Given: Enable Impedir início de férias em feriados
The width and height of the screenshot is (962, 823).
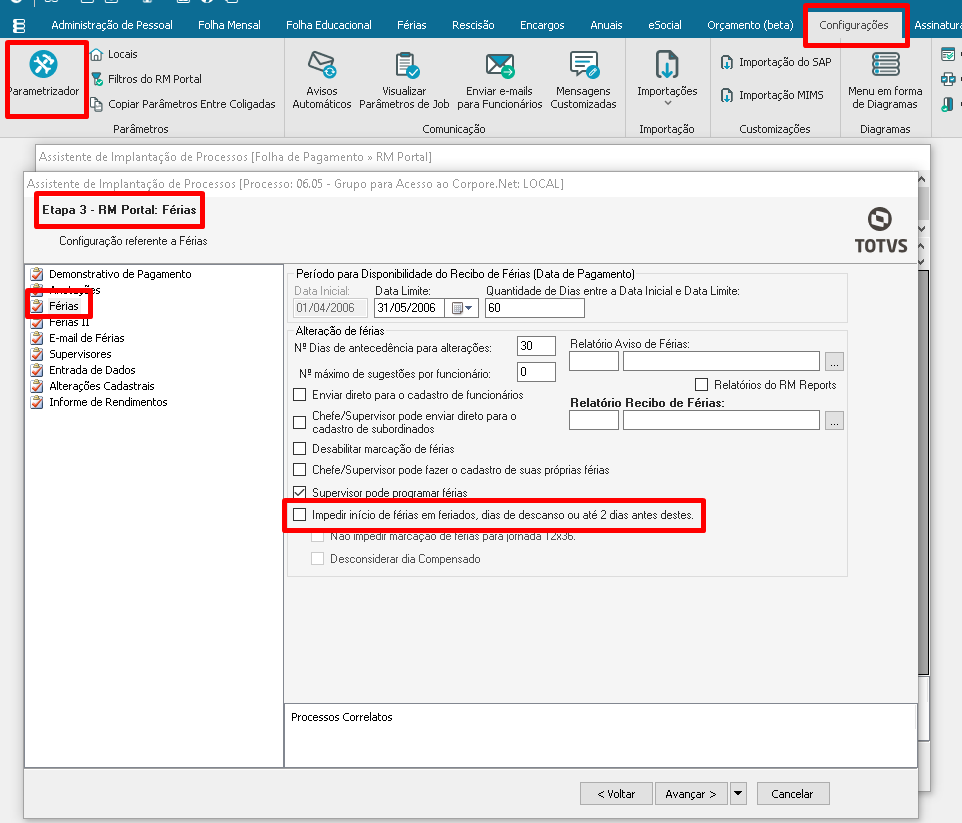Looking at the screenshot, I should click(x=299, y=514).
